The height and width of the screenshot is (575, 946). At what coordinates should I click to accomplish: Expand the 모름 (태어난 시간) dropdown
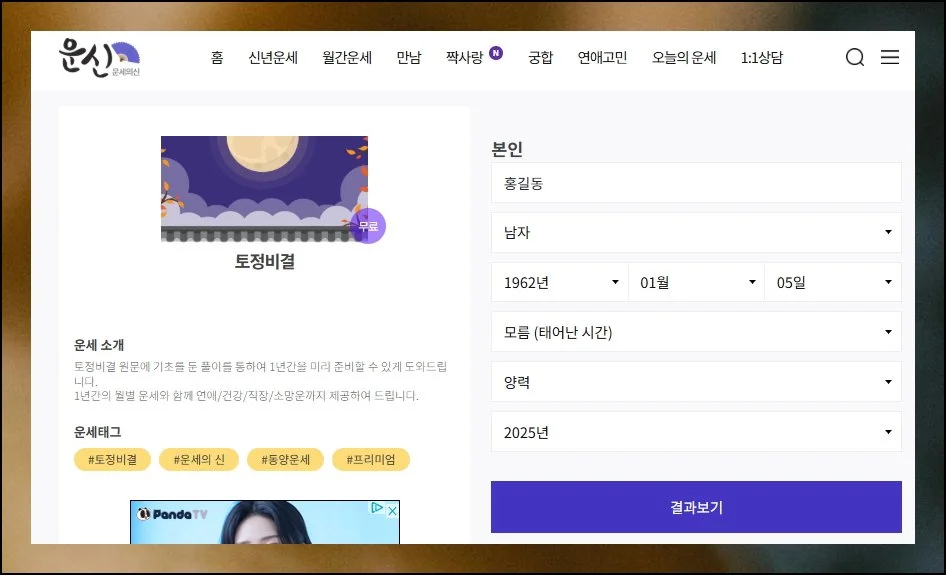point(696,332)
